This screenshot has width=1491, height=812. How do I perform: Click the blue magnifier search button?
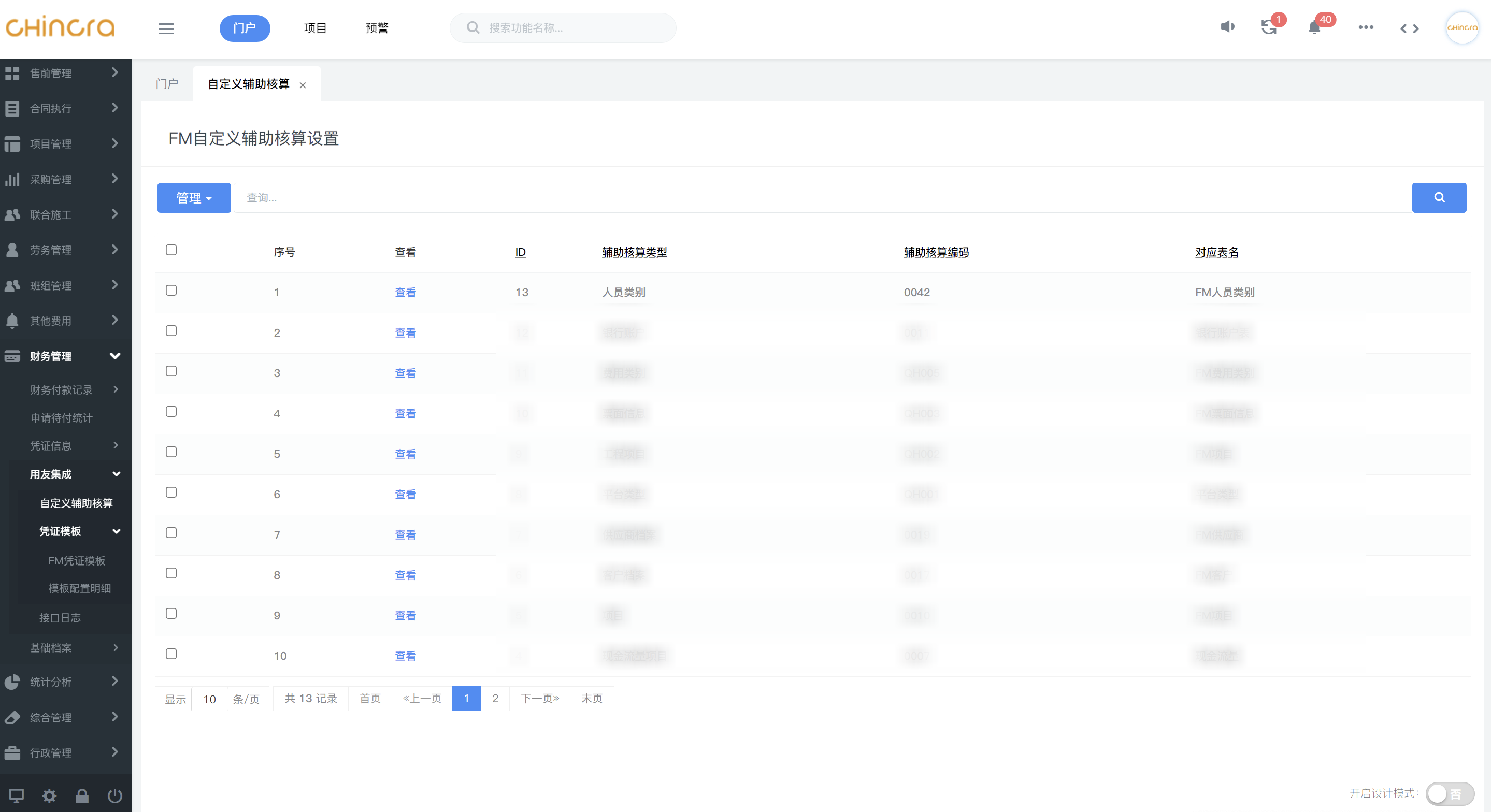(1439, 198)
